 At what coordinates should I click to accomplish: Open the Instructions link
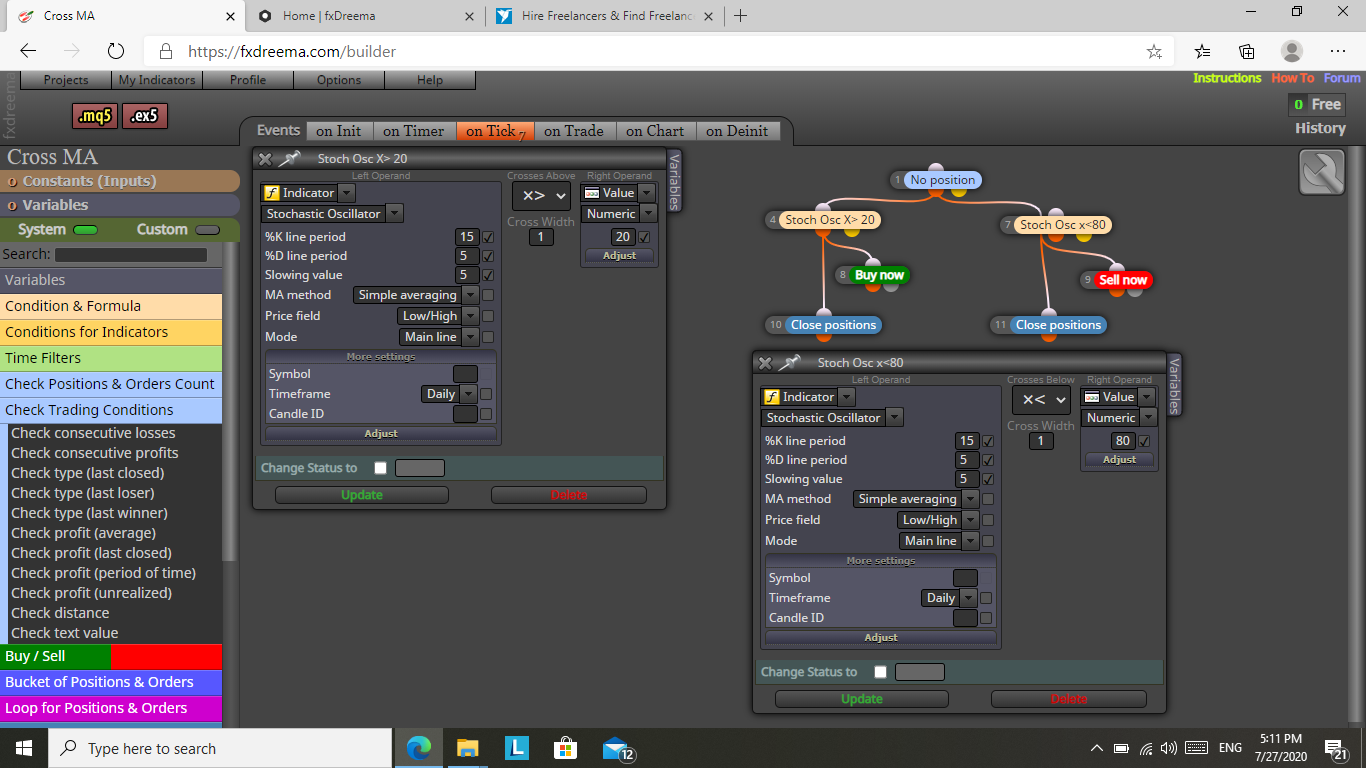[x=1227, y=78]
